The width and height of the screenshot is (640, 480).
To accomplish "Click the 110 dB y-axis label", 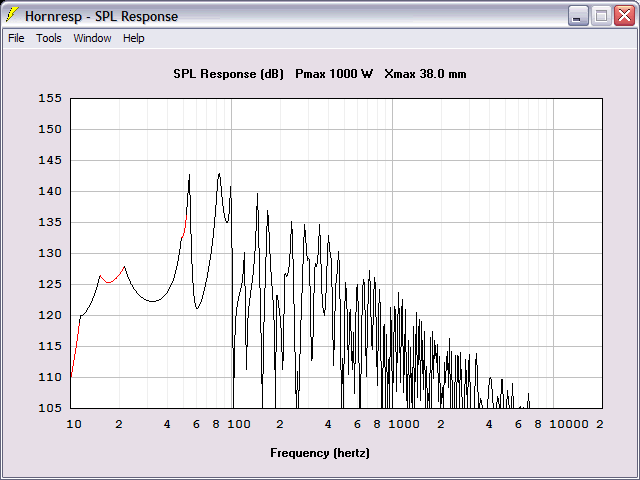I will coord(50,378).
